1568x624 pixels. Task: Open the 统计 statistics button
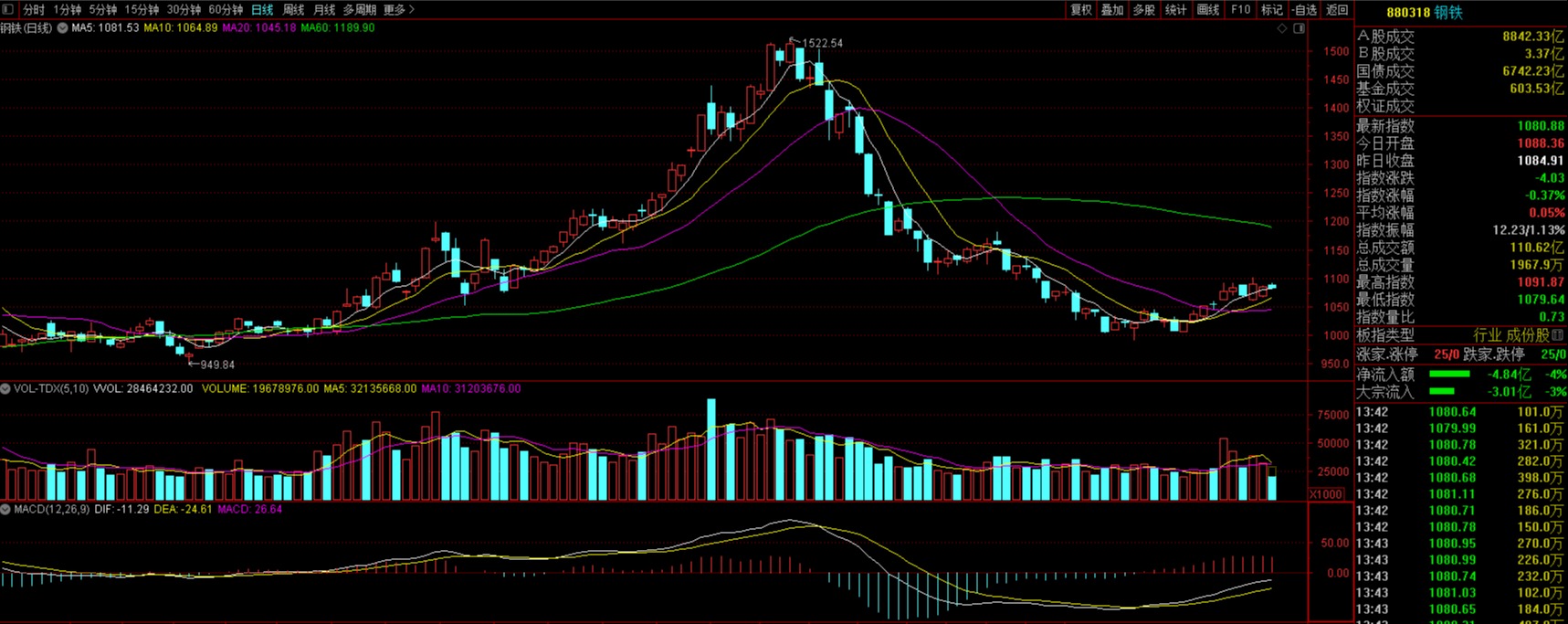pyautogui.click(x=1176, y=10)
